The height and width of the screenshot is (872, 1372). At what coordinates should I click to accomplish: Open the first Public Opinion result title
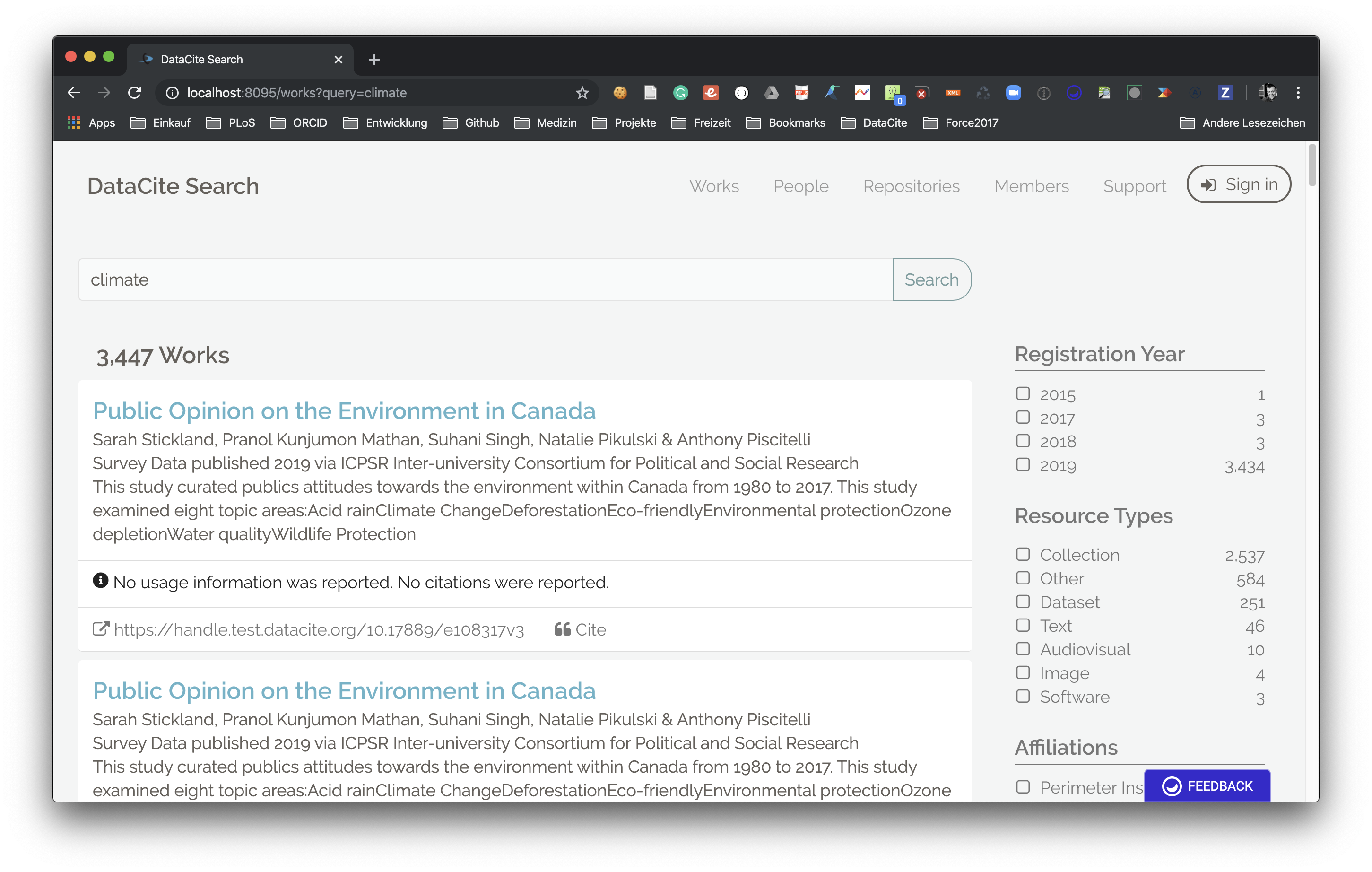[344, 411]
